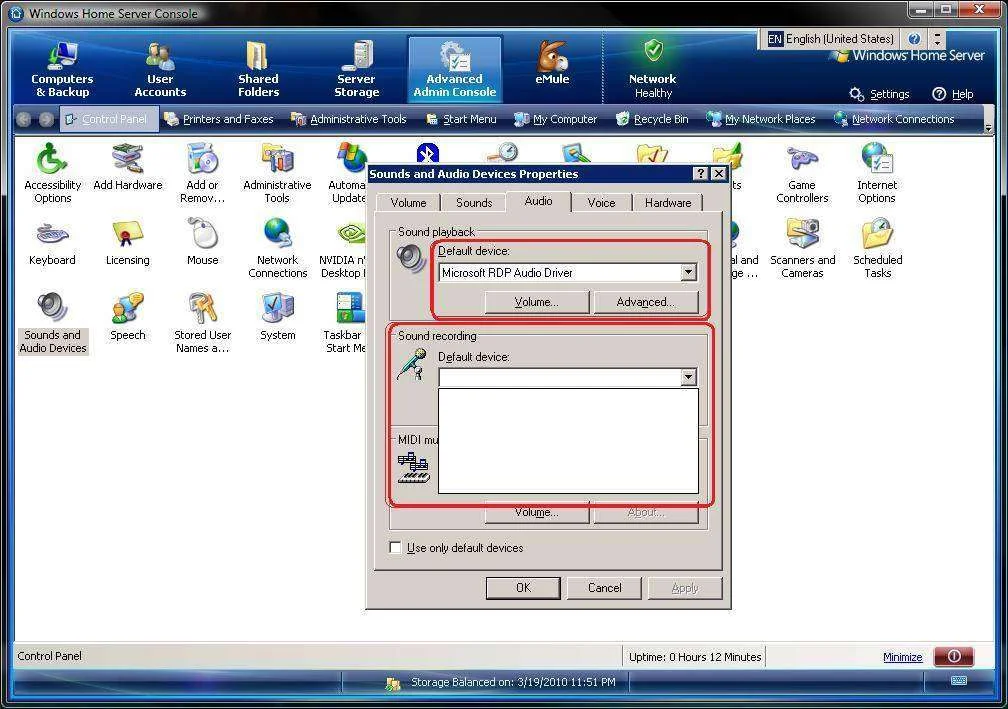The image size is (1008, 709).
Task: Click the language bar help icon
Action: click(914, 39)
